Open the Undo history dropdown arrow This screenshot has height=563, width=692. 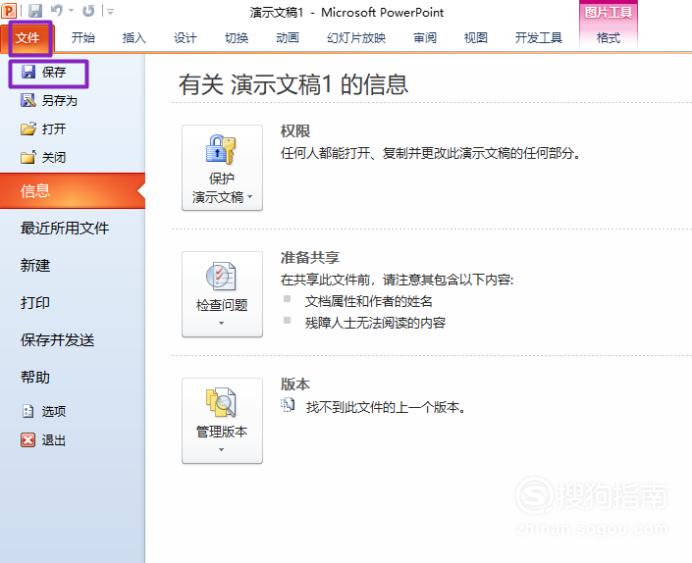pos(71,11)
